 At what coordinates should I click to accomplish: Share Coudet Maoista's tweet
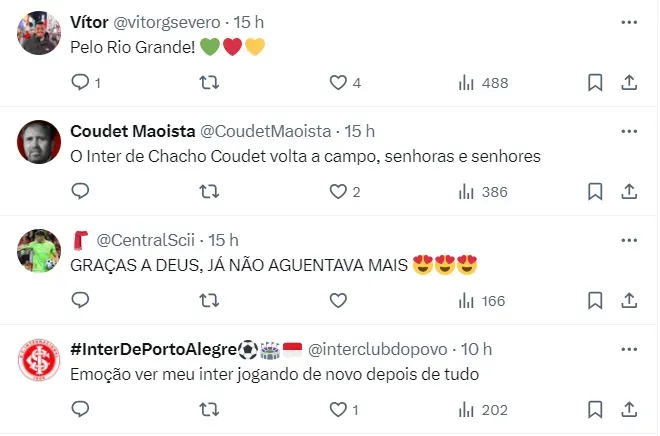(x=629, y=192)
